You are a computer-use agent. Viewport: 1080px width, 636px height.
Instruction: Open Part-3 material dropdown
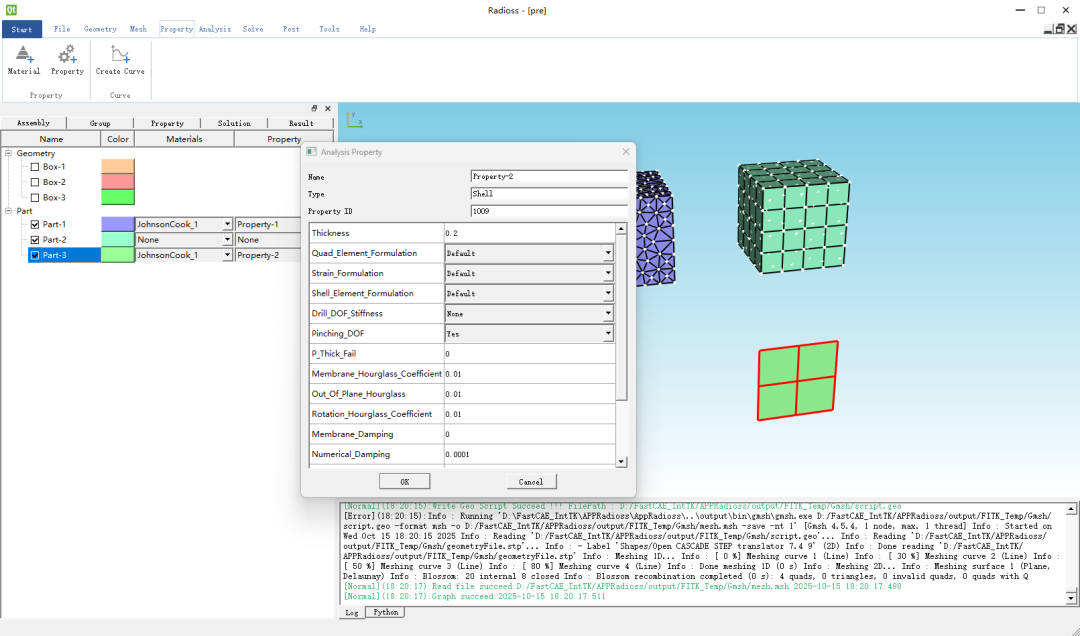[x=227, y=255]
